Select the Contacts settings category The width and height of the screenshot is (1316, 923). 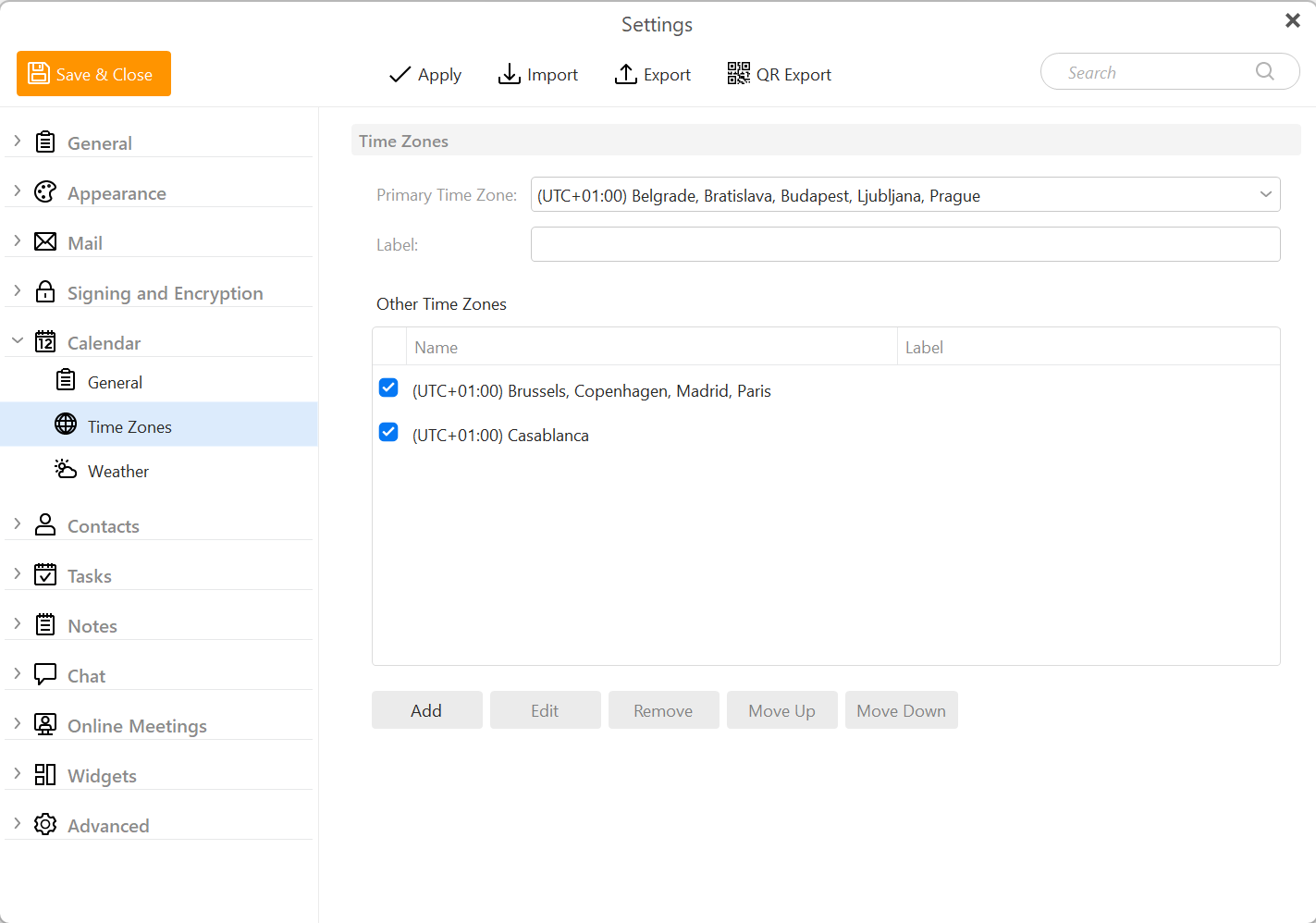pyautogui.click(x=103, y=526)
